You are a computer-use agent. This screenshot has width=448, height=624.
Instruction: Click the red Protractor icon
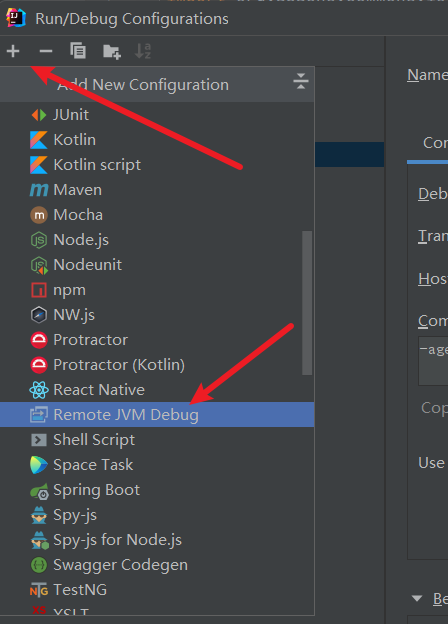(39, 340)
